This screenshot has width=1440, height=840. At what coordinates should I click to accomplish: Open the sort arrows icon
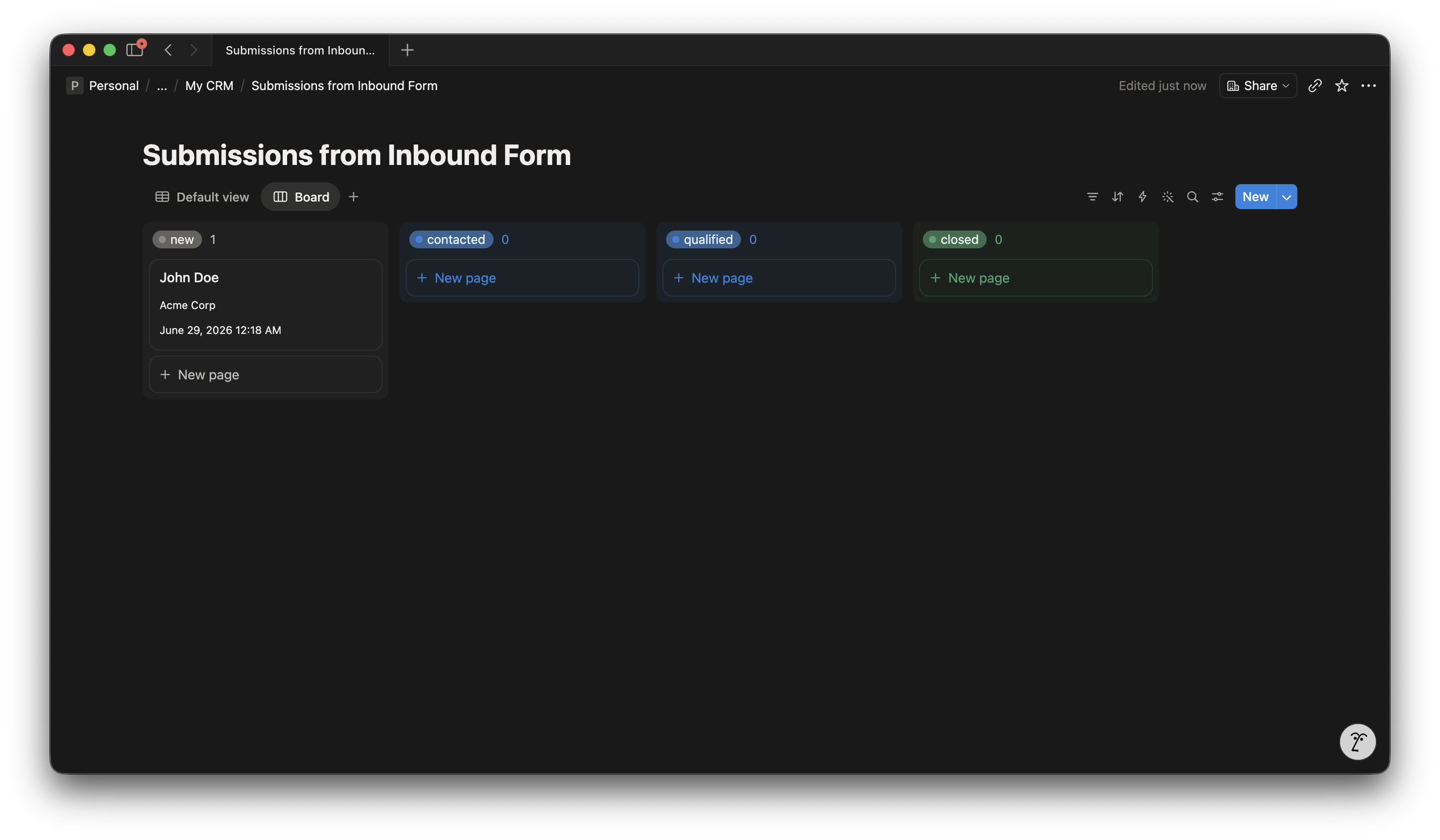tap(1117, 197)
